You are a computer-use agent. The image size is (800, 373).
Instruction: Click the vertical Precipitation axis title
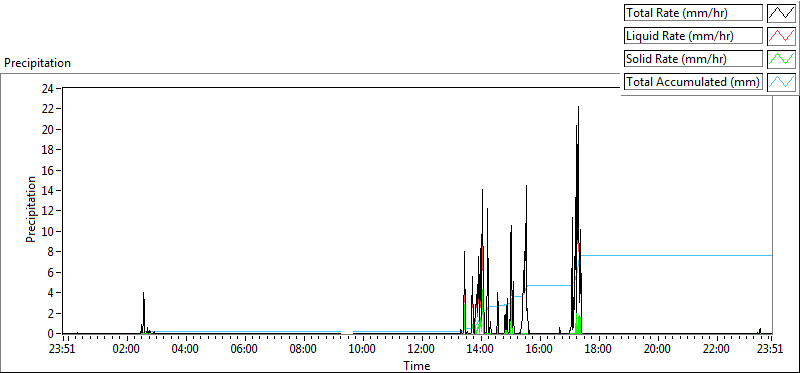(31, 209)
